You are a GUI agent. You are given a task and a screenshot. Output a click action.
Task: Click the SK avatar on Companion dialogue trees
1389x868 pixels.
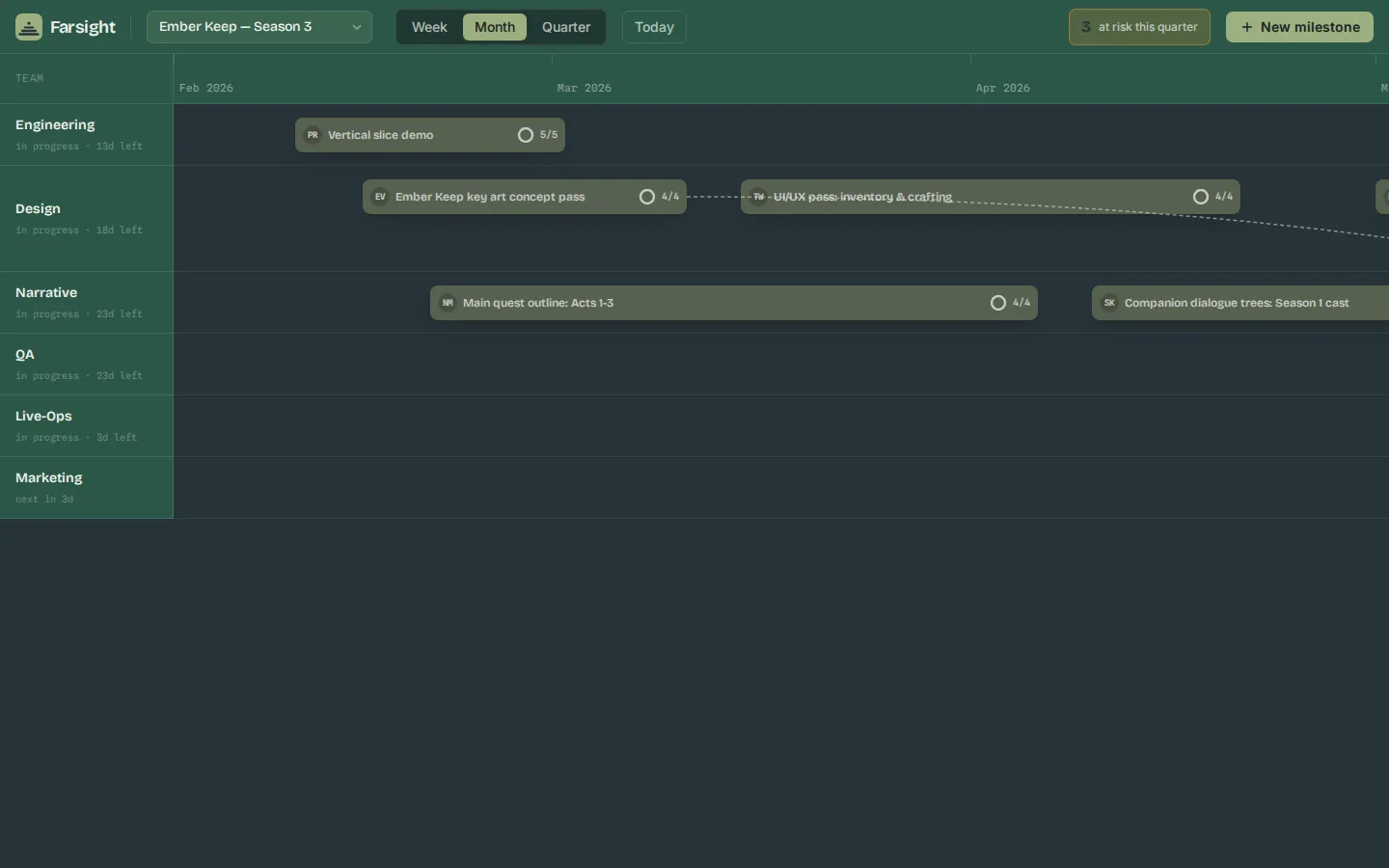[x=1109, y=303]
